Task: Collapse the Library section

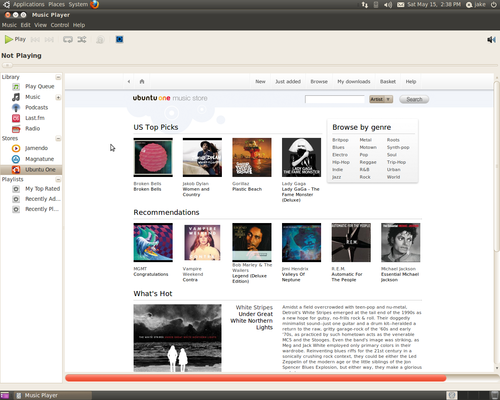Action: [x=58, y=77]
